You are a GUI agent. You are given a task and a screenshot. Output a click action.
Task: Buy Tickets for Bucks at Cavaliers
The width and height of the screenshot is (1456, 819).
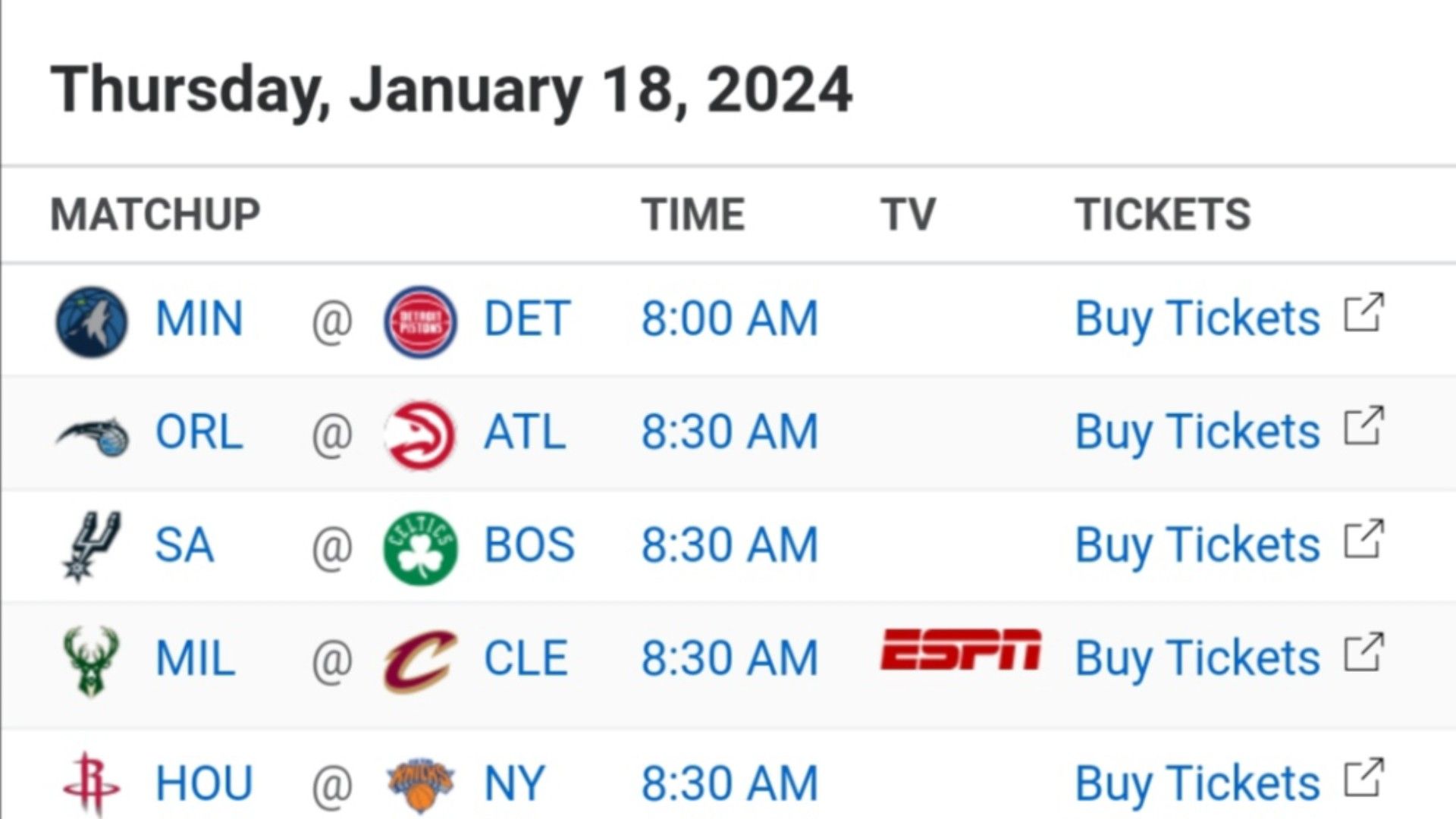pyautogui.click(x=1197, y=658)
